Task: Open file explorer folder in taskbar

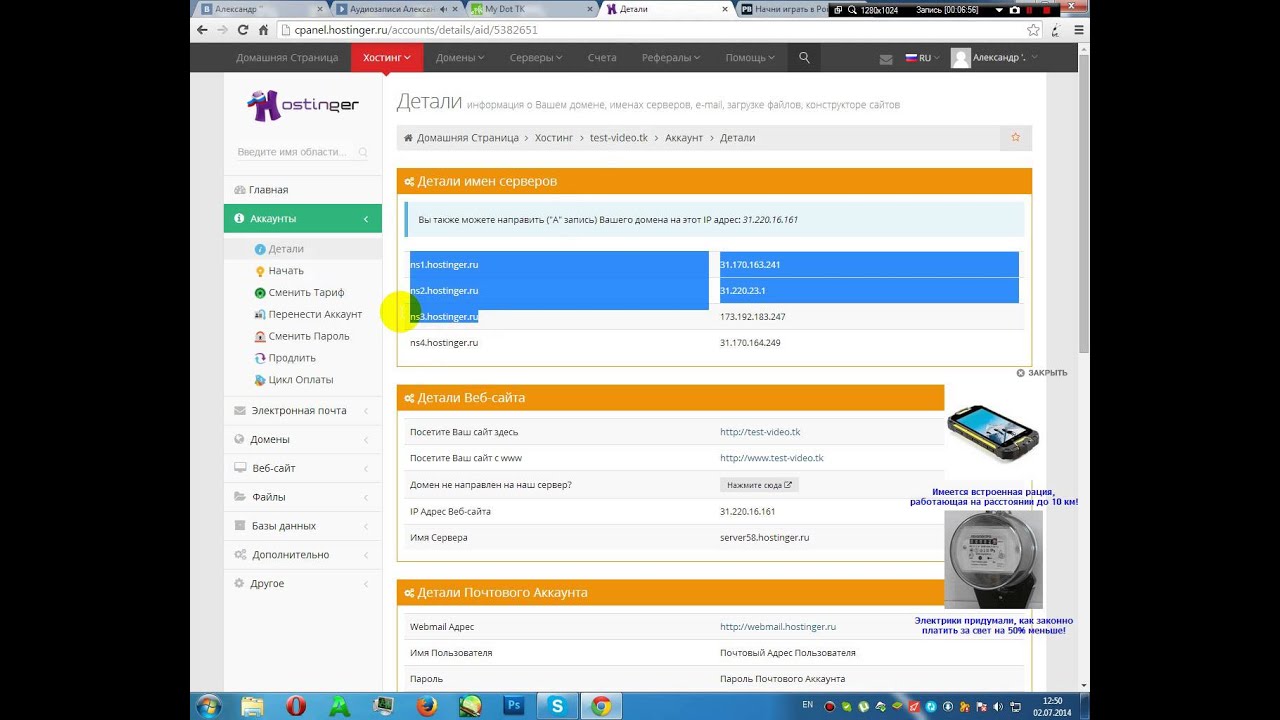Action: pyautogui.click(x=252, y=706)
